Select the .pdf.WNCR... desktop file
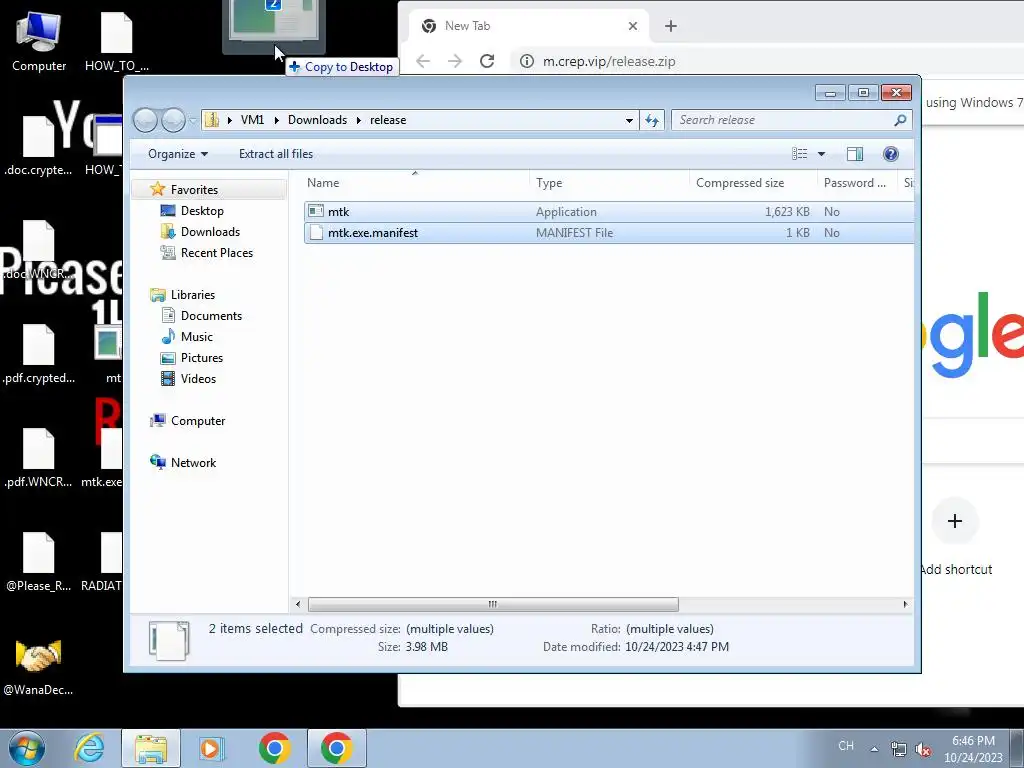1024x768 pixels. [x=39, y=458]
